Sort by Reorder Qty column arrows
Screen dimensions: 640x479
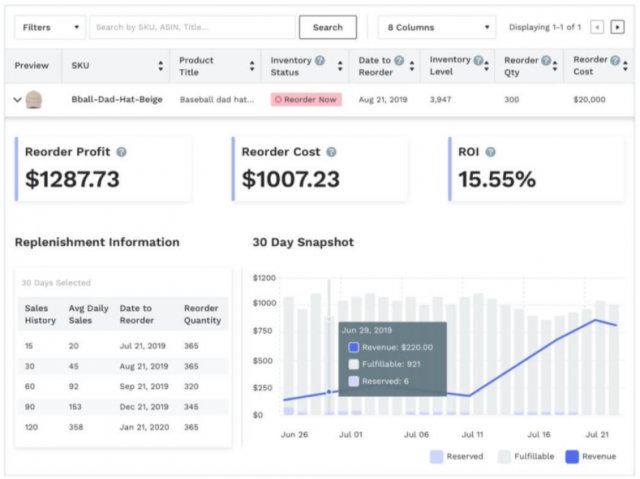tap(555, 66)
